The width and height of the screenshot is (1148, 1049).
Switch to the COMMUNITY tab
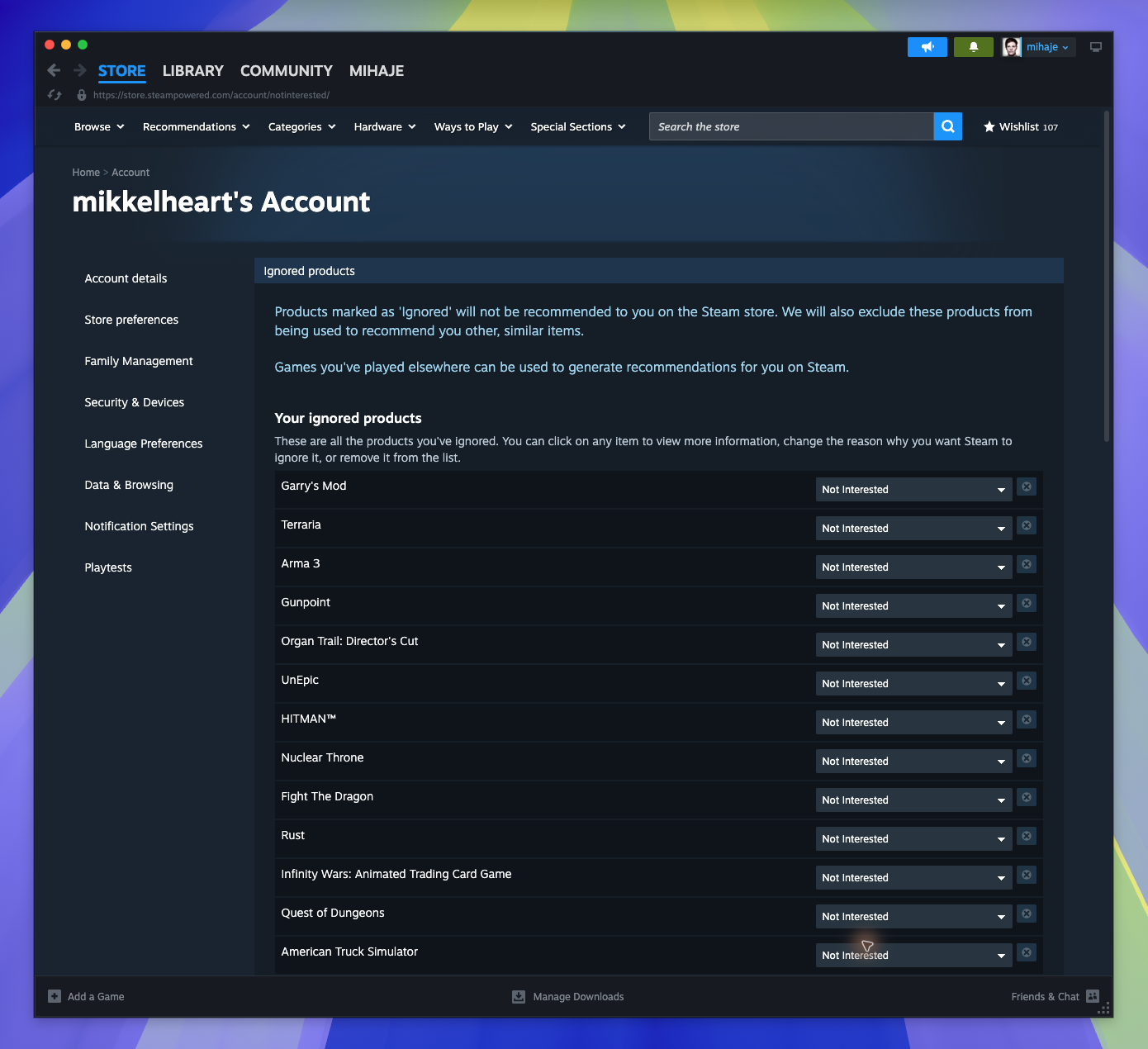(x=287, y=71)
